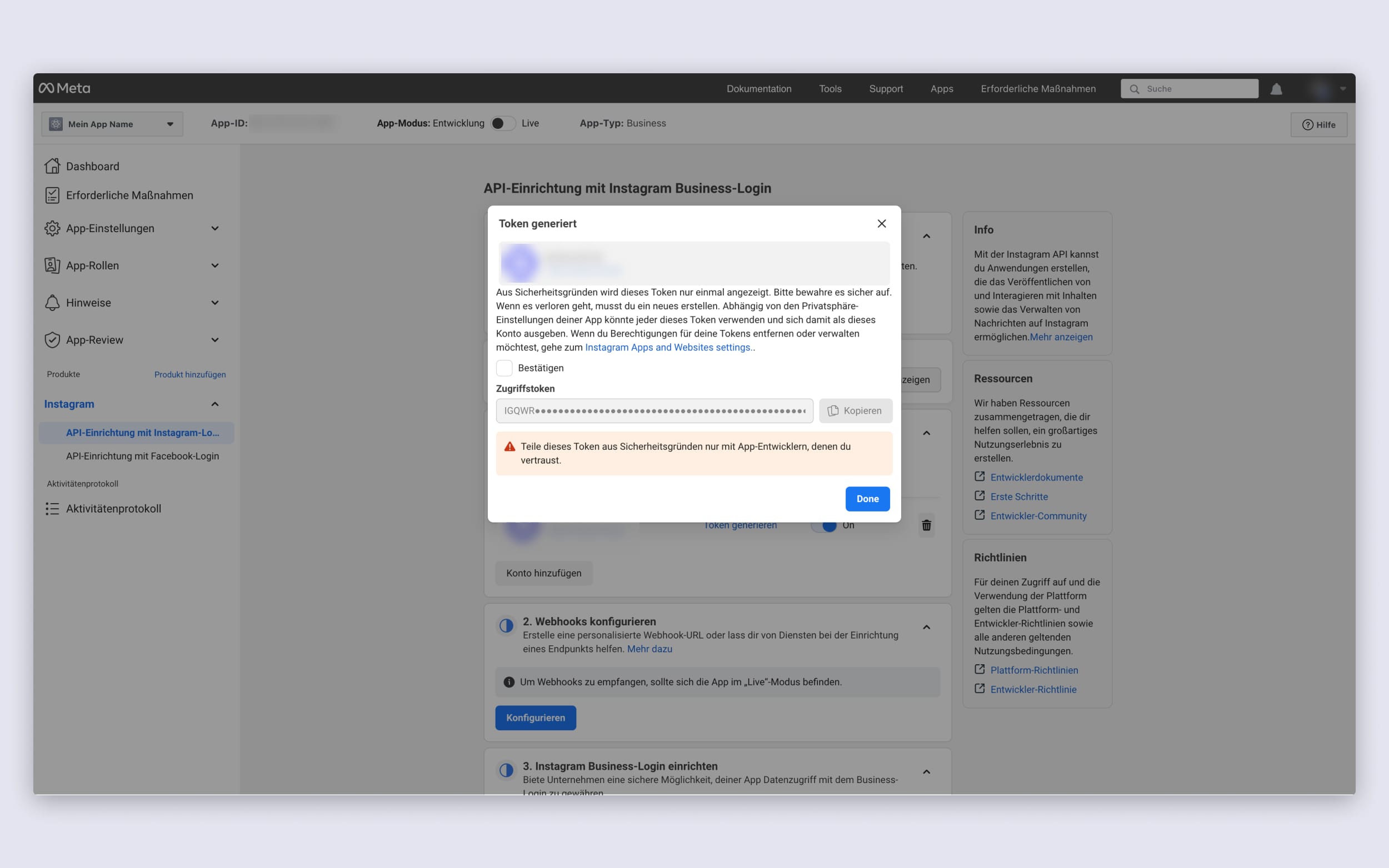This screenshot has height=868, width=1389.
Task: Expand Hinweise chevron
Action: pyautogui.click(x=215, y=303)
